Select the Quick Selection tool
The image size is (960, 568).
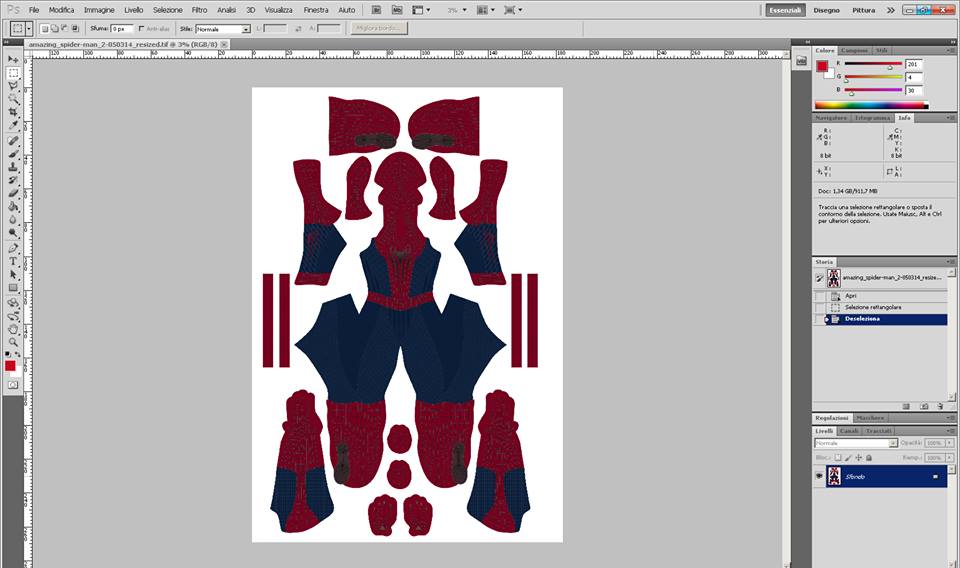click(x=13, y=99)
